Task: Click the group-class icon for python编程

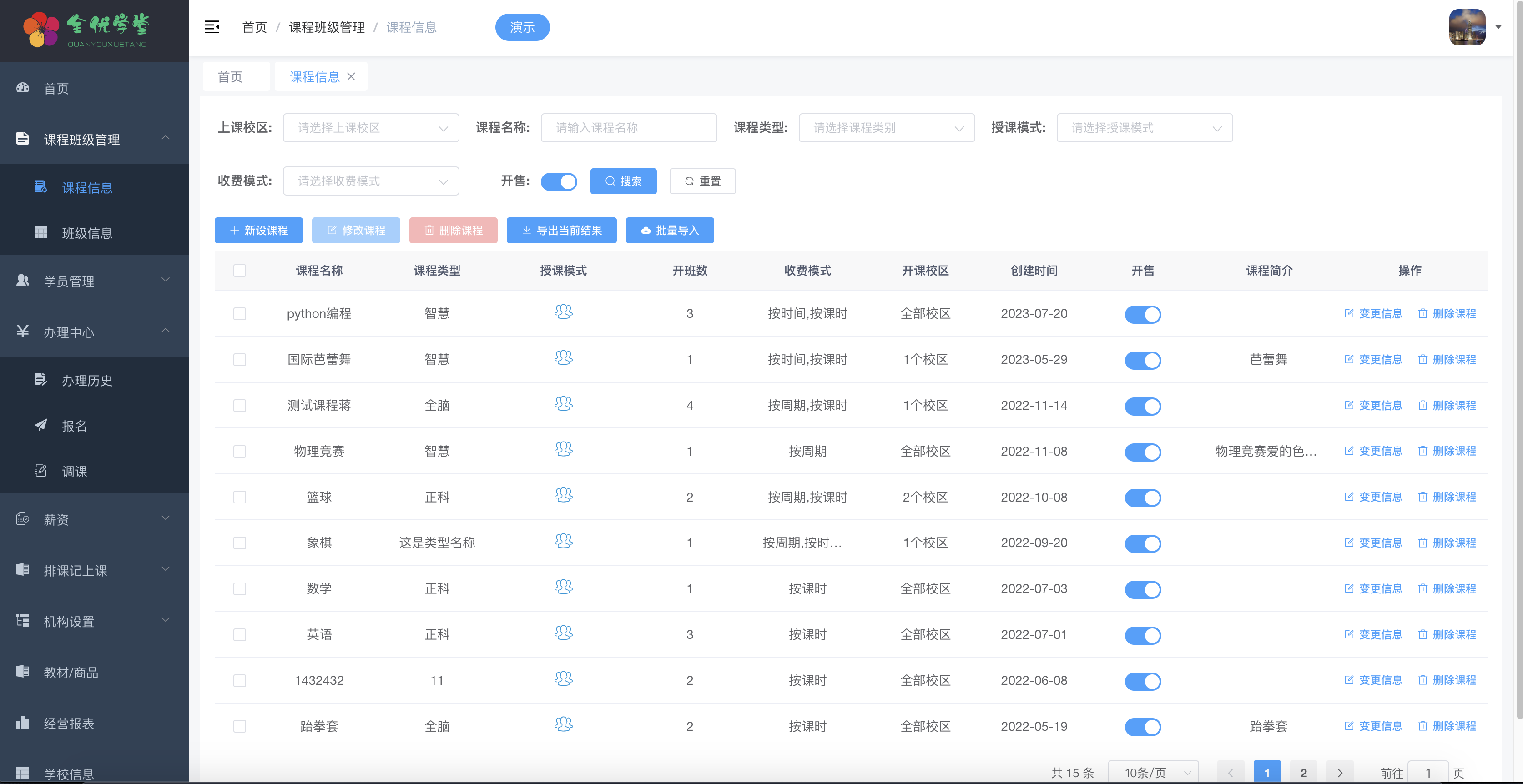Action: pyautogui.click(x=564, y=312)
